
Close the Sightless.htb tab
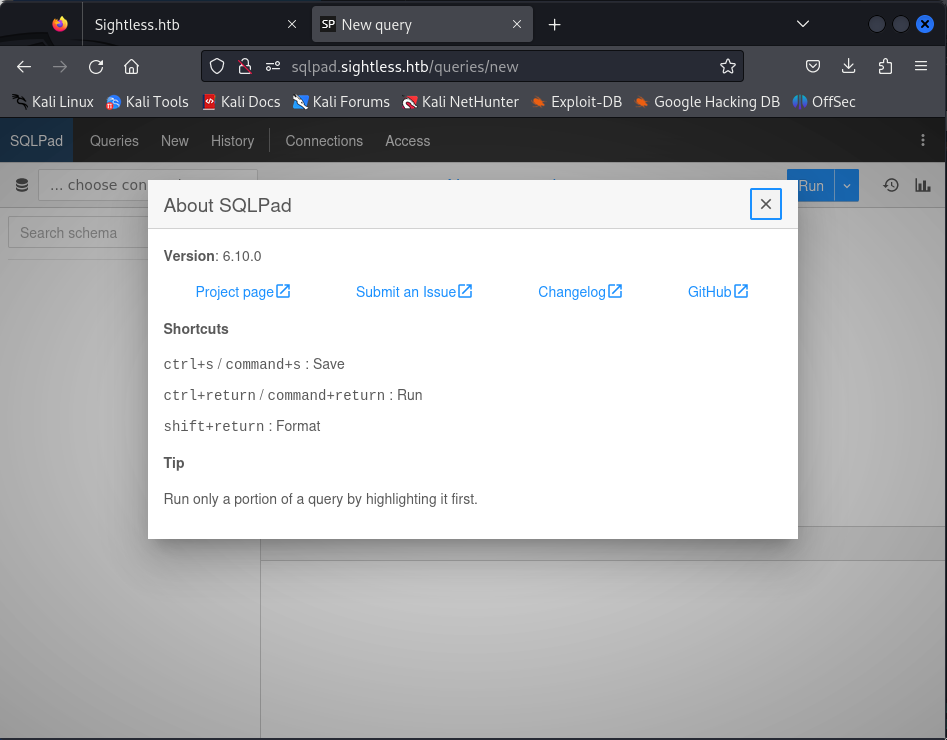[x=292, y=24]
